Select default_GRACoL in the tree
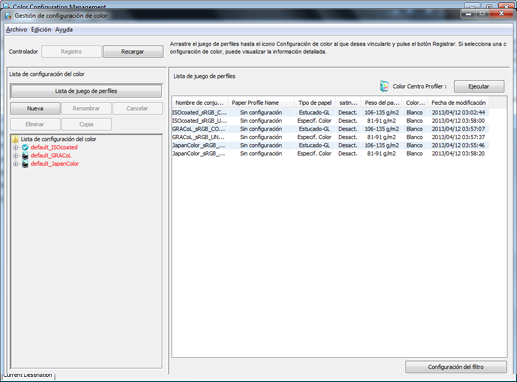The width and height of the screenshot is (517, 382). point(51,155)
